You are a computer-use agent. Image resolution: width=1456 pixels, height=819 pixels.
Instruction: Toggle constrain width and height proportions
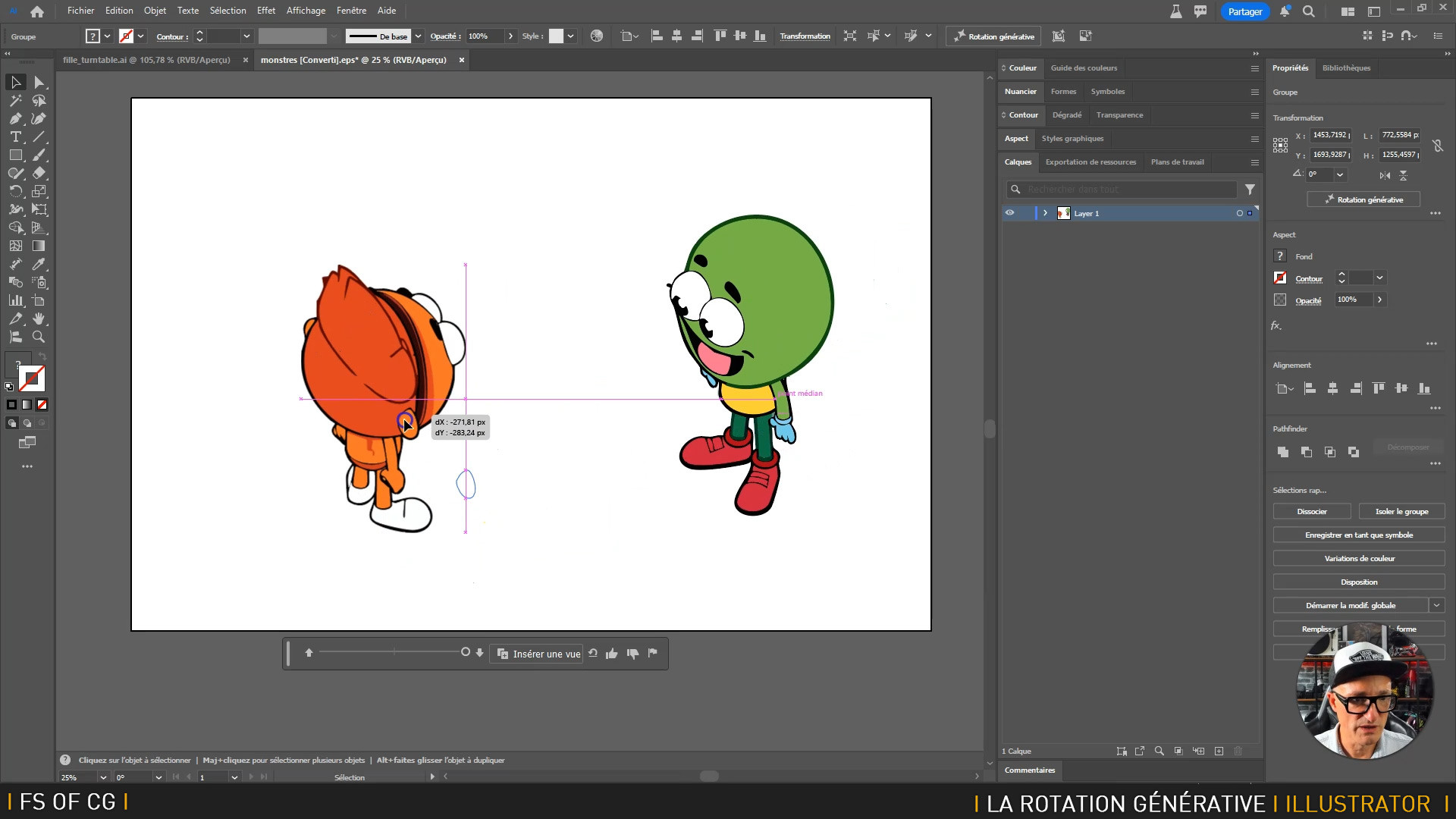click(x=1437, y=145)
